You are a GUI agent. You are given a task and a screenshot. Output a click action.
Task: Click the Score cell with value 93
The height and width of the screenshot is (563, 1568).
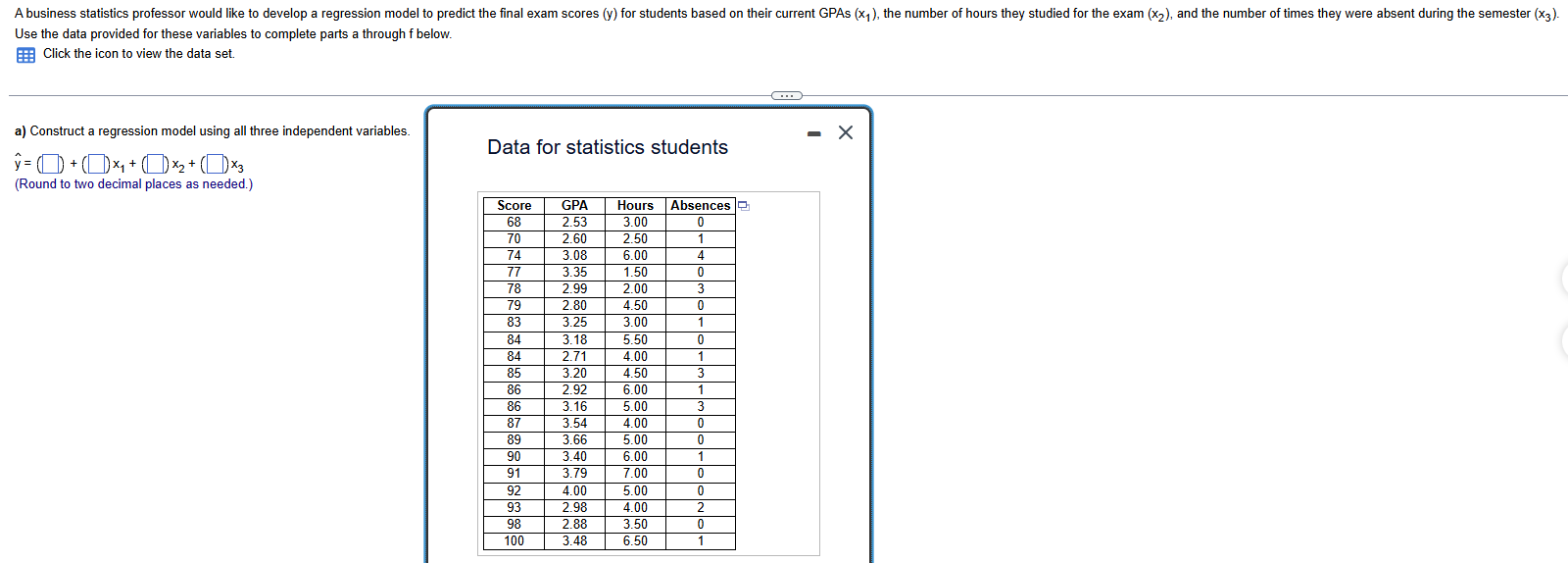(x=514, y=508)
